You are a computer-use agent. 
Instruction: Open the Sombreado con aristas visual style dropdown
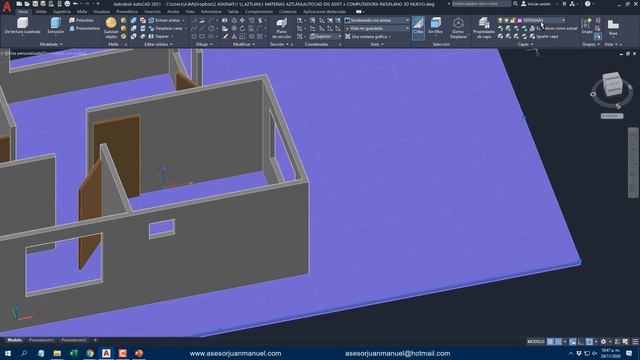point(377,20)
